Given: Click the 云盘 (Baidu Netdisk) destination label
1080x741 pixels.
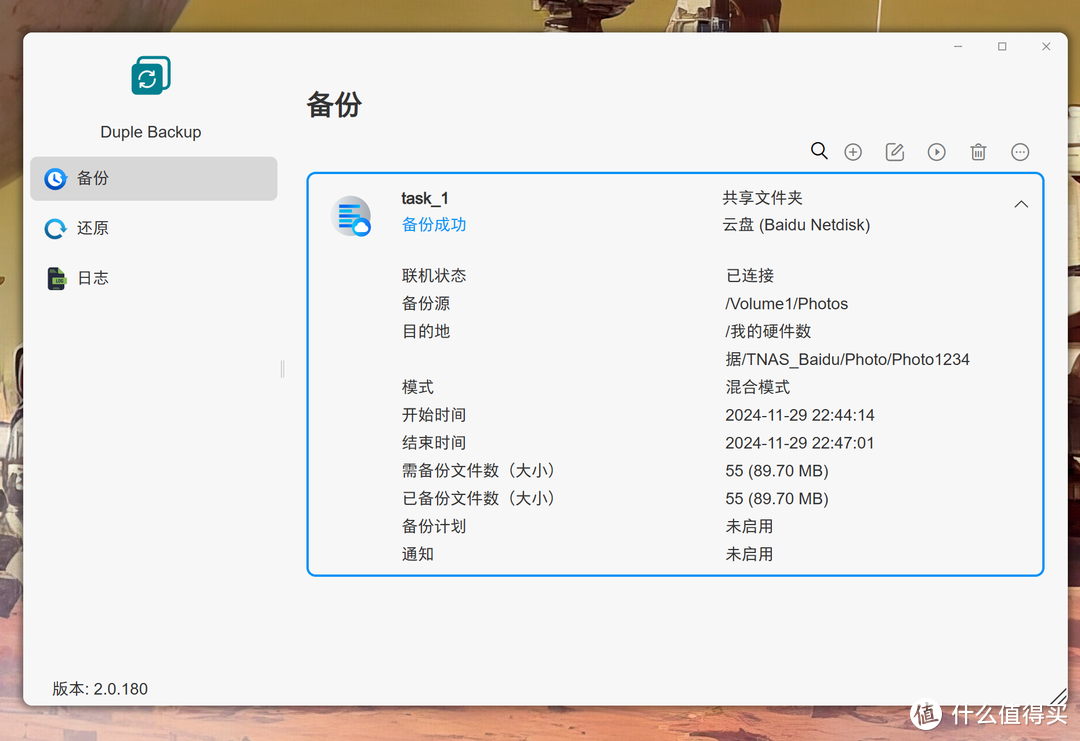Looking at the screenshot, I should pyautogui.click(x=796, y=225).
